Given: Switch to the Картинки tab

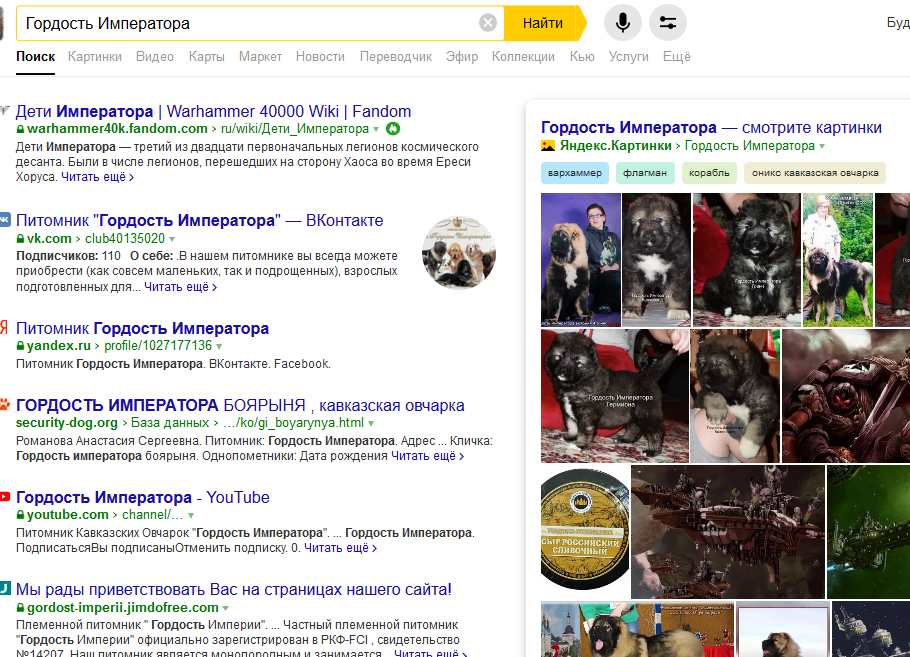Looking at the screenshot, I should [95, 56].
